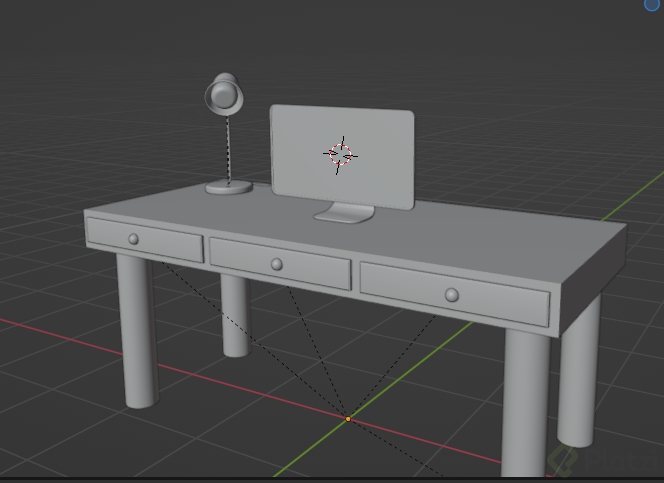
Task: Select the round lamp base on the desk
Action: point(229,187)
